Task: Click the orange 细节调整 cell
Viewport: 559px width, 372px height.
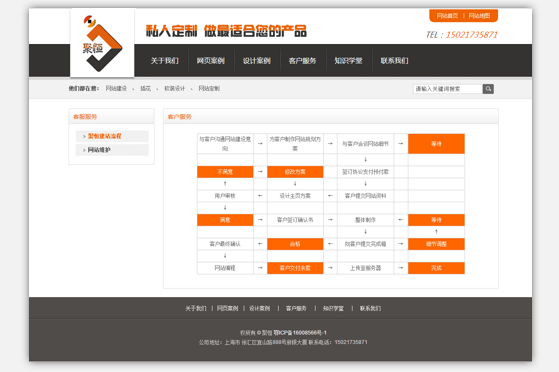Action: pos(436,244)
